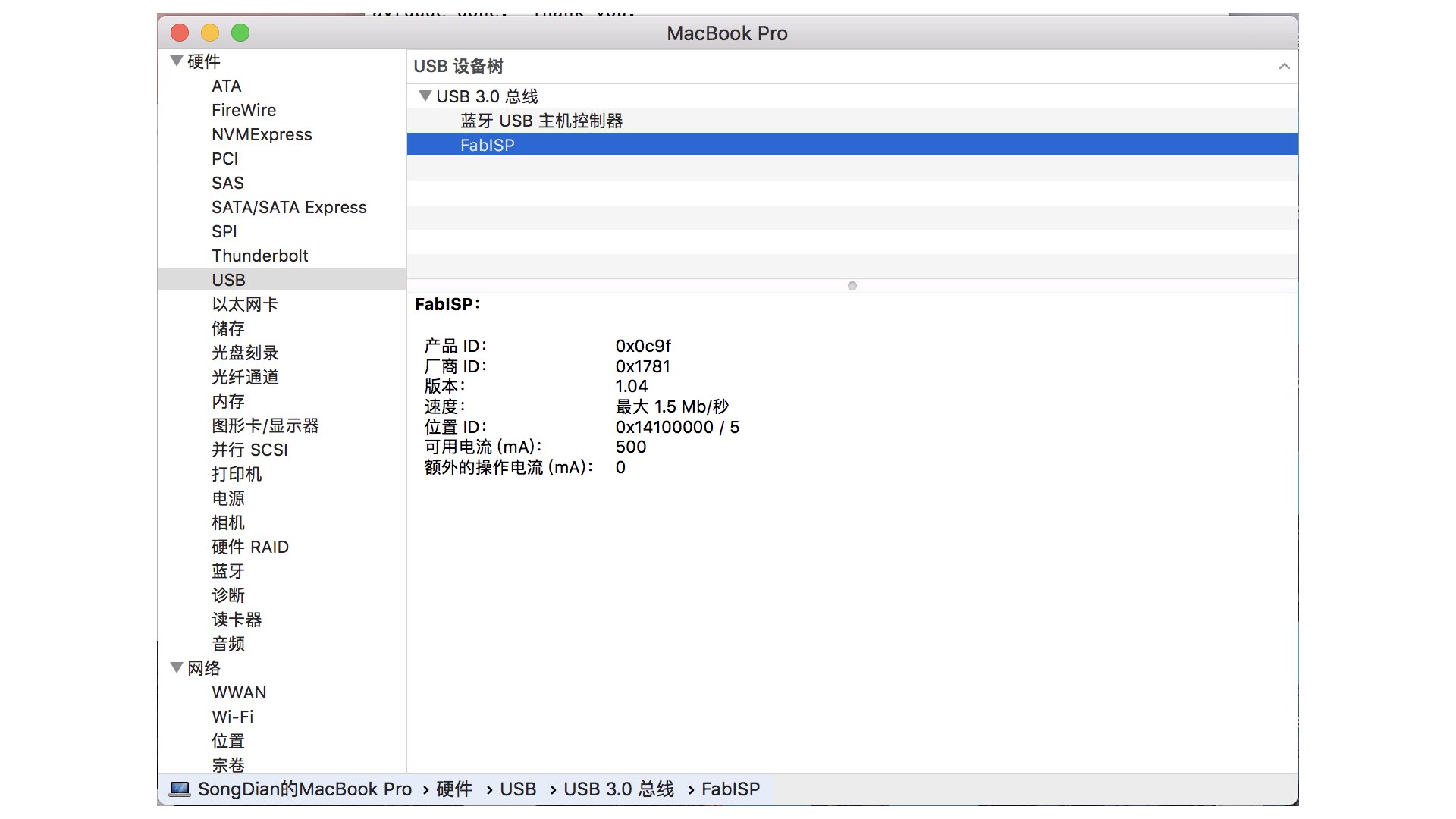Select FireWire in the sidebar
Image resolution: width=1456 pixels, height=819 pixels.
[243, 110]
